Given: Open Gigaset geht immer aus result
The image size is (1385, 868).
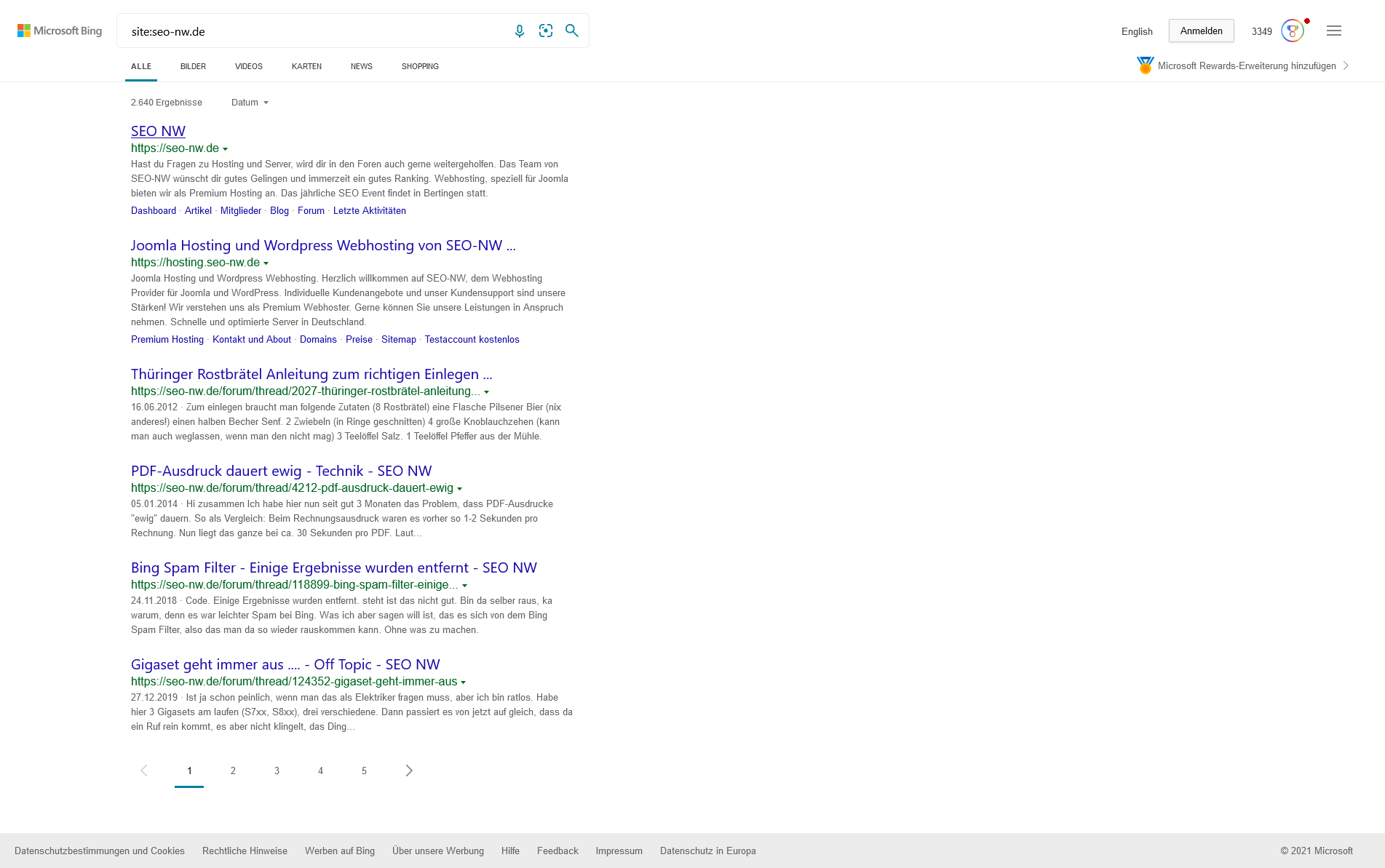Looking at the screenshot, I should click(285, 664).
